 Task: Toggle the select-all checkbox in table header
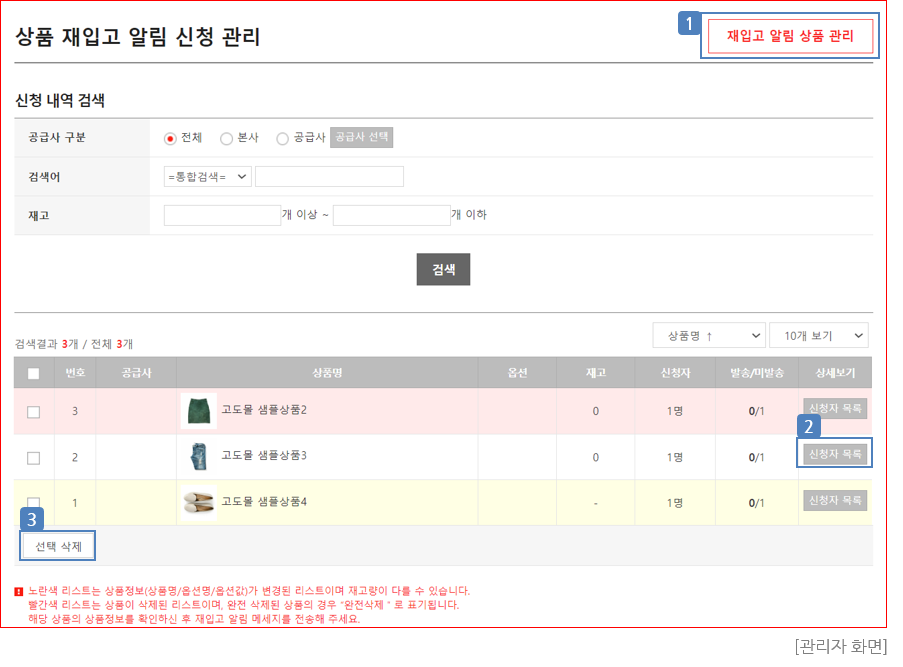coord(34,373)
